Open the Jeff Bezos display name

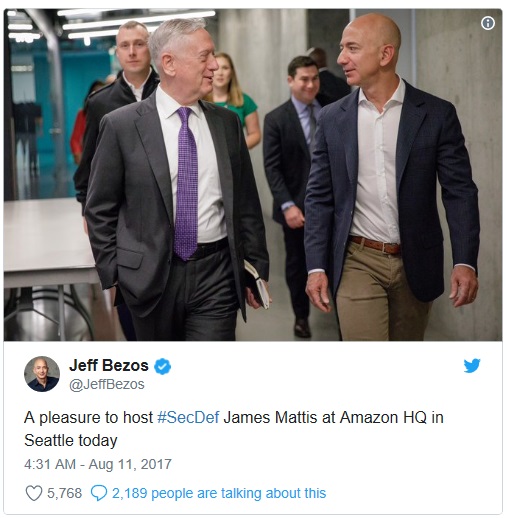109,365
